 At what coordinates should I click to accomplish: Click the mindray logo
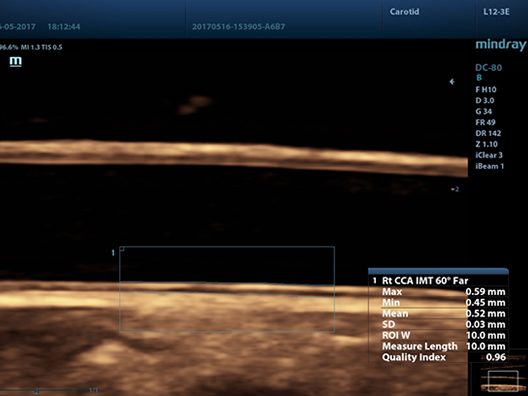(501, 45)
